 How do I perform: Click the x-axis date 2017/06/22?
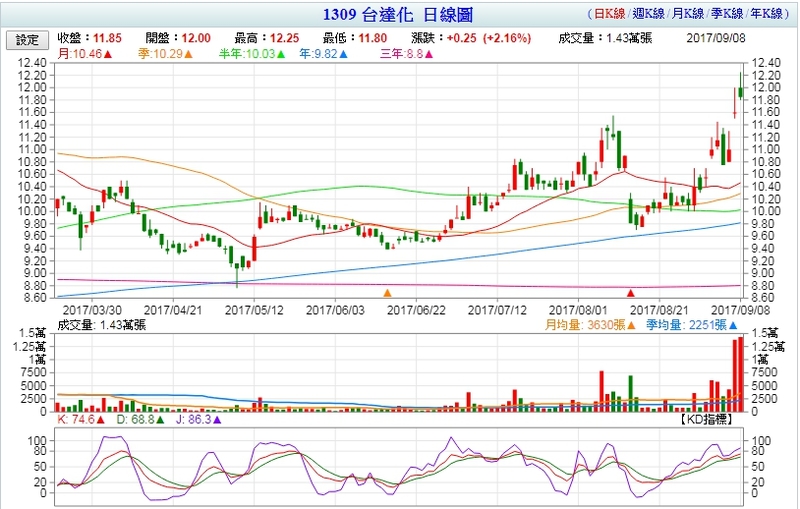[x=416, y=310]
